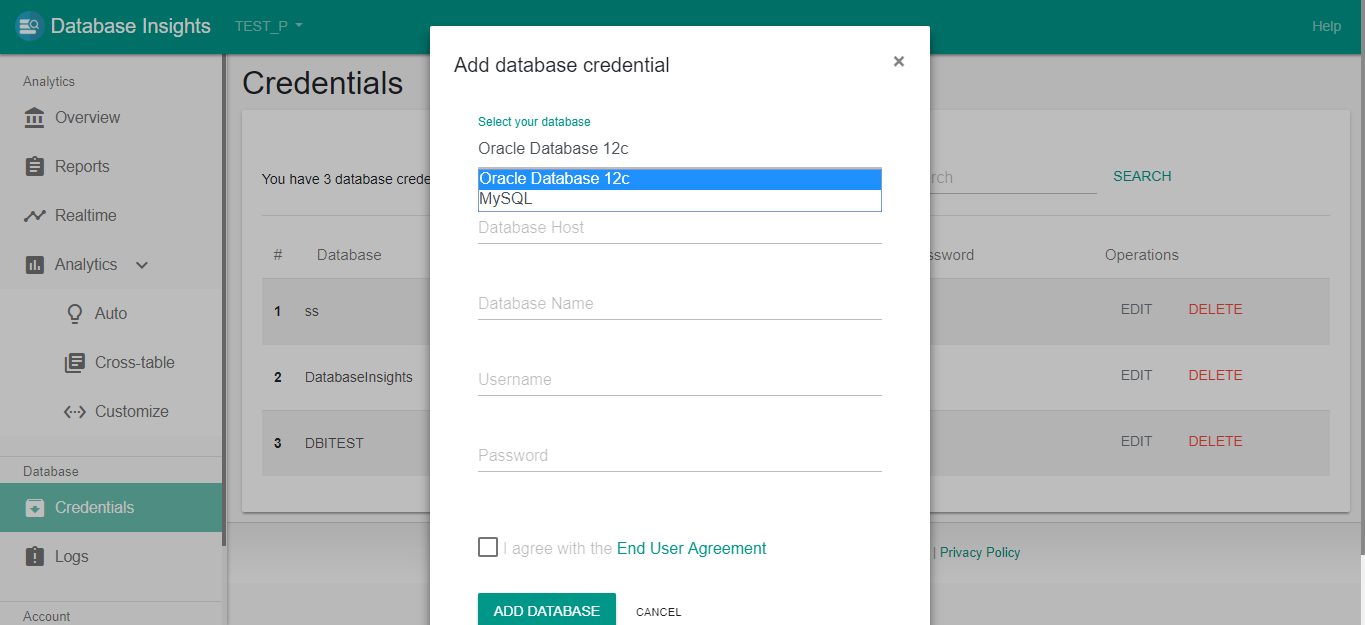Image resolution: width=1365 pixels, height=625 pixels.
Task: Click CANCEL in the dialog
Action: [658, 612]
